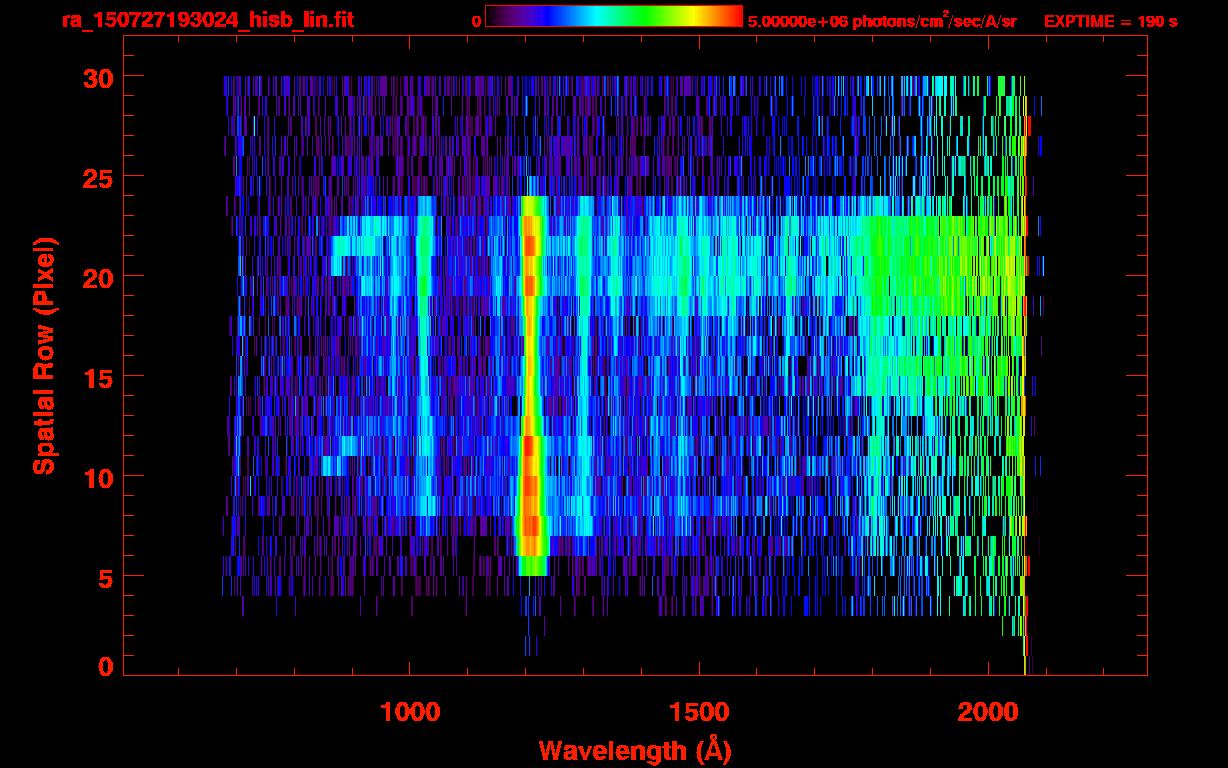The image size is (1228, 768).
Task: Select filename ra_150727193024_hisb_lin.fit text
Action: (x=207, y=20)
